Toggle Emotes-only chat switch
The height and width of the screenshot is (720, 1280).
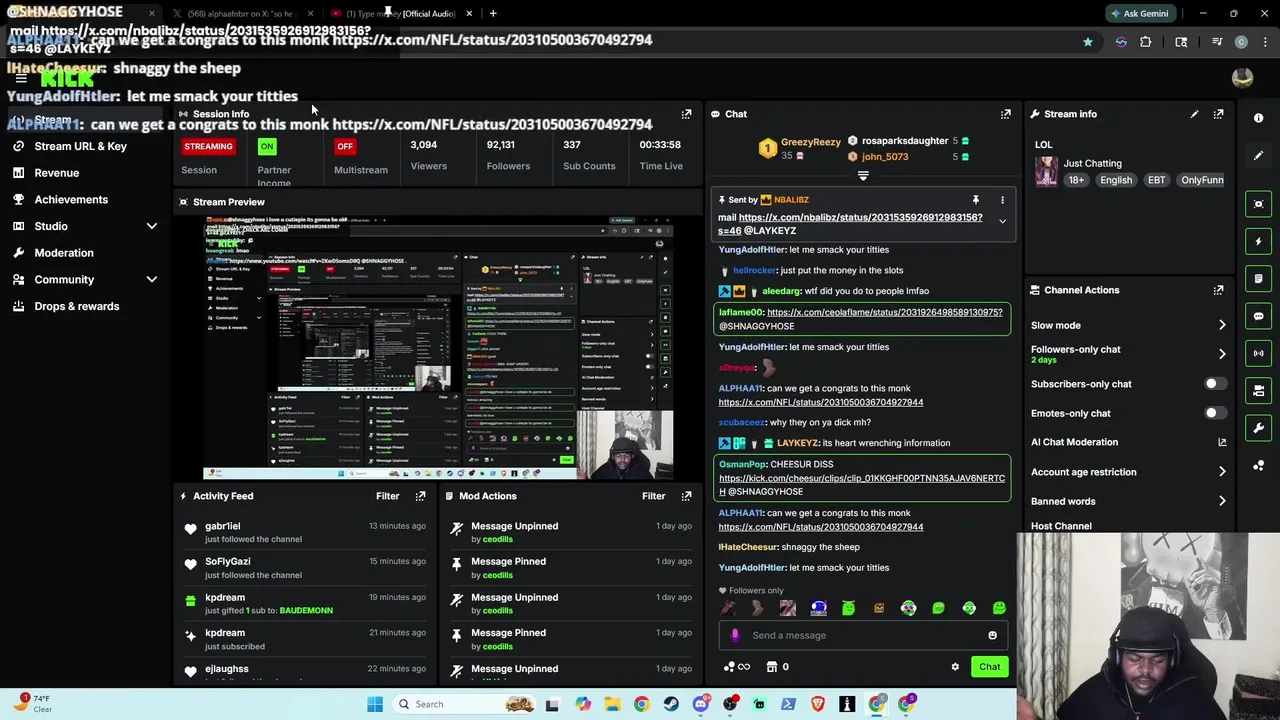1214,413
